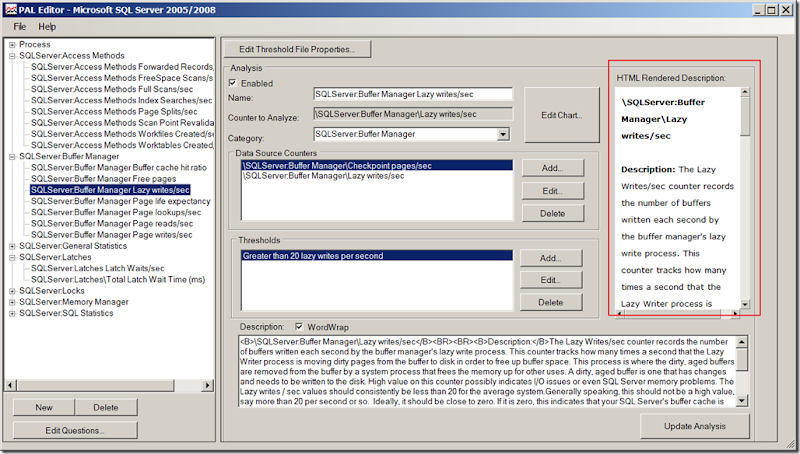This screenshot has width=800, height=454.
Task: Click Edit Threshold File Properties button
Action: click(x=297, y=48)
